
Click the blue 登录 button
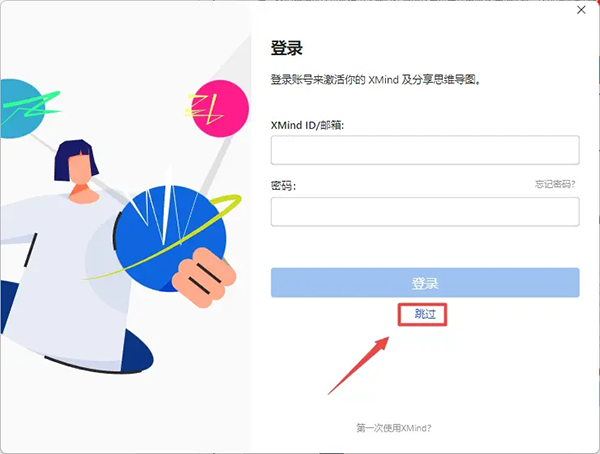[x=425, y=283]
